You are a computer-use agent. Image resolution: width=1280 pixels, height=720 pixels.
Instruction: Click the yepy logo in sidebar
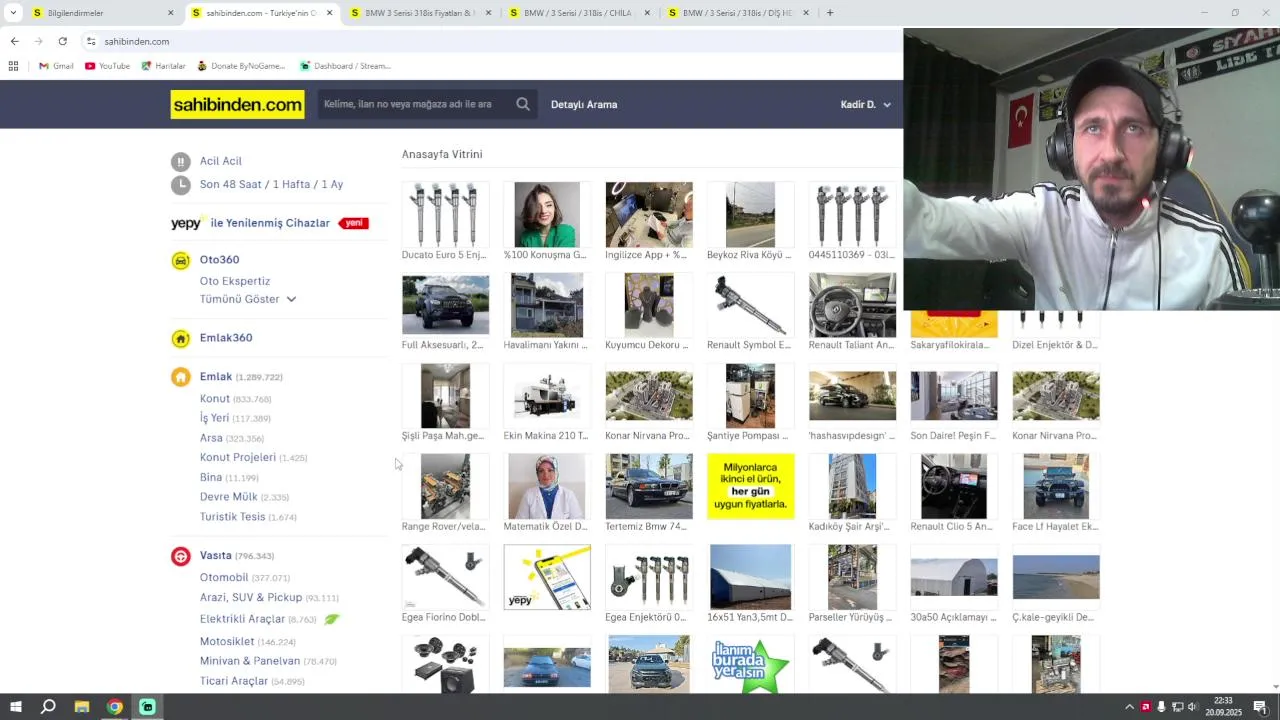coord(187,223)
